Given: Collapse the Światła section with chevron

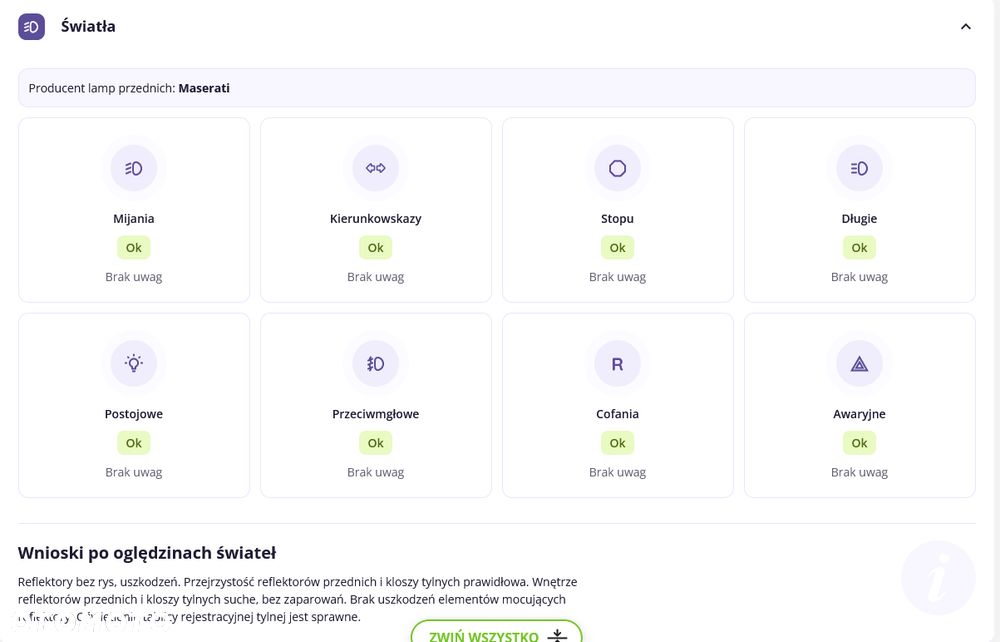Looking at the screenshot, I should click(966, 27).
